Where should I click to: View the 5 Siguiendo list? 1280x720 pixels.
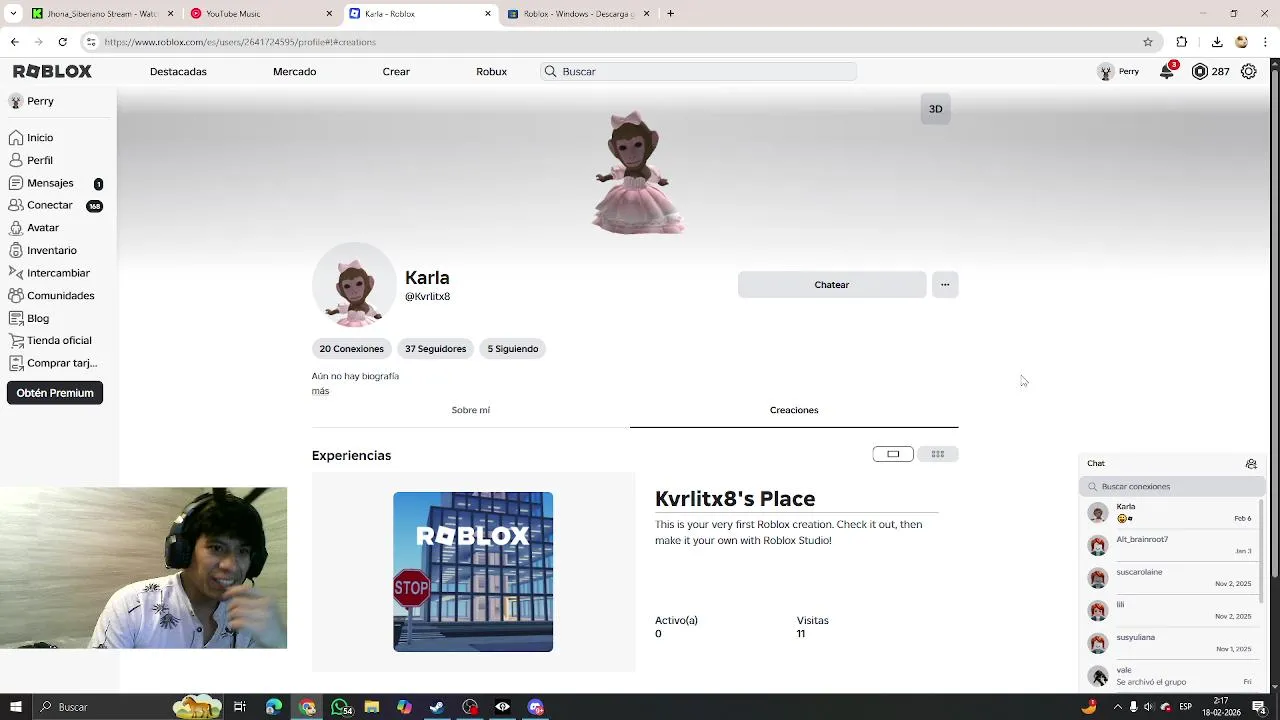(x=512, y=349)
